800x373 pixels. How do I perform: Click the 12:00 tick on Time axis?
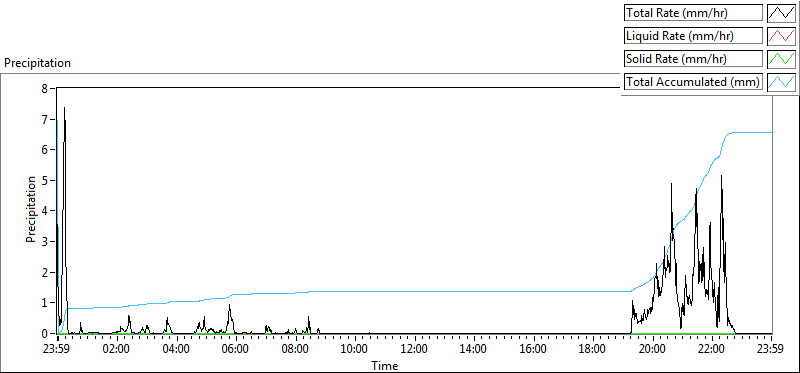(415, 350)
